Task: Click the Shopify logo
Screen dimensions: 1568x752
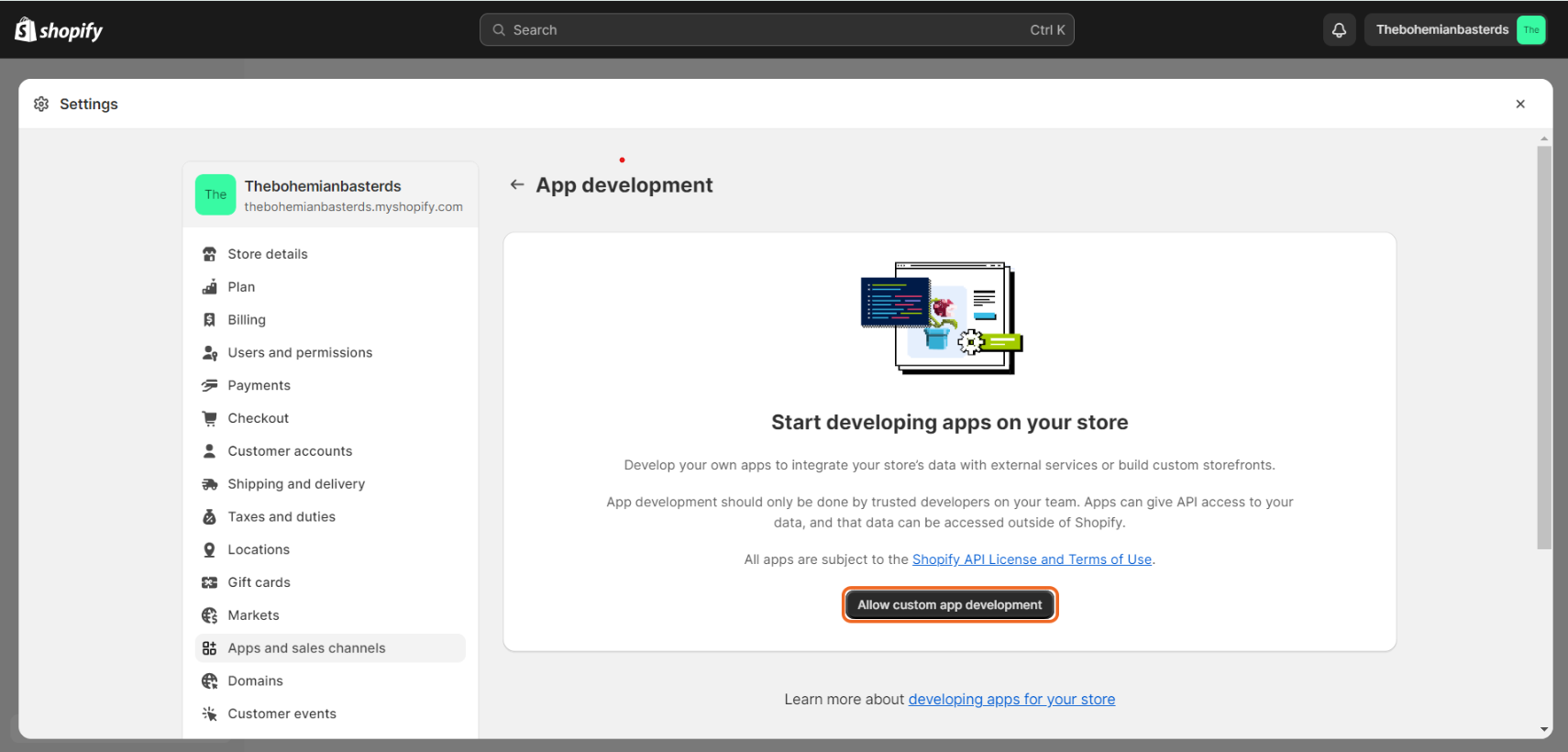Action: coord(59,30)
